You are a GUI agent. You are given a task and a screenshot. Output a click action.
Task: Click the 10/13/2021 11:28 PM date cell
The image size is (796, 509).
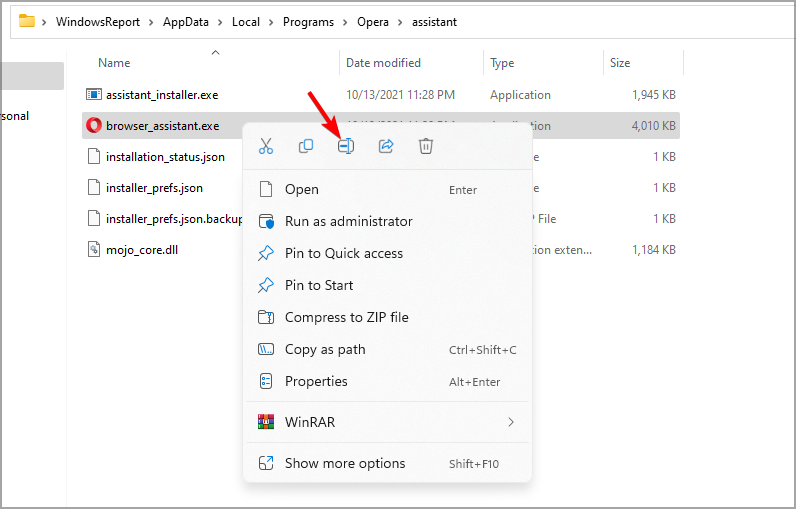pyautogui.click(x=400, y=95)
